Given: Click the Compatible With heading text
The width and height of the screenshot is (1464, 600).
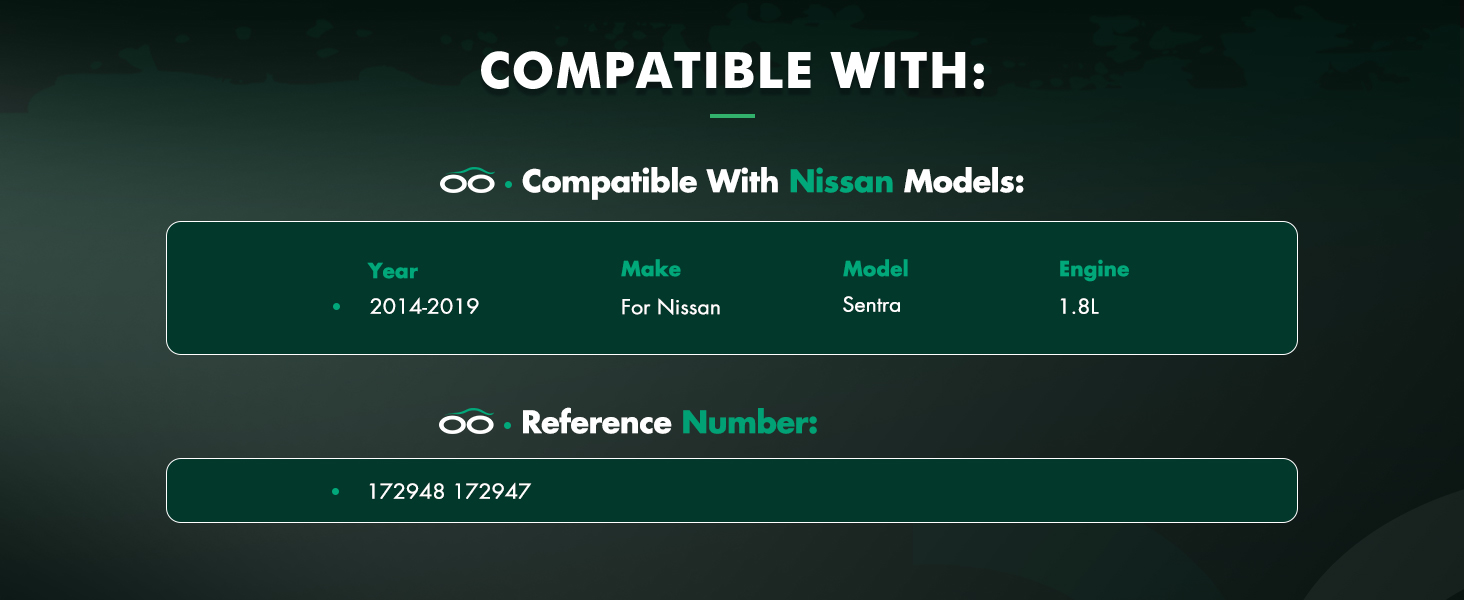Looking at the screenshot, I should [650, 182].
